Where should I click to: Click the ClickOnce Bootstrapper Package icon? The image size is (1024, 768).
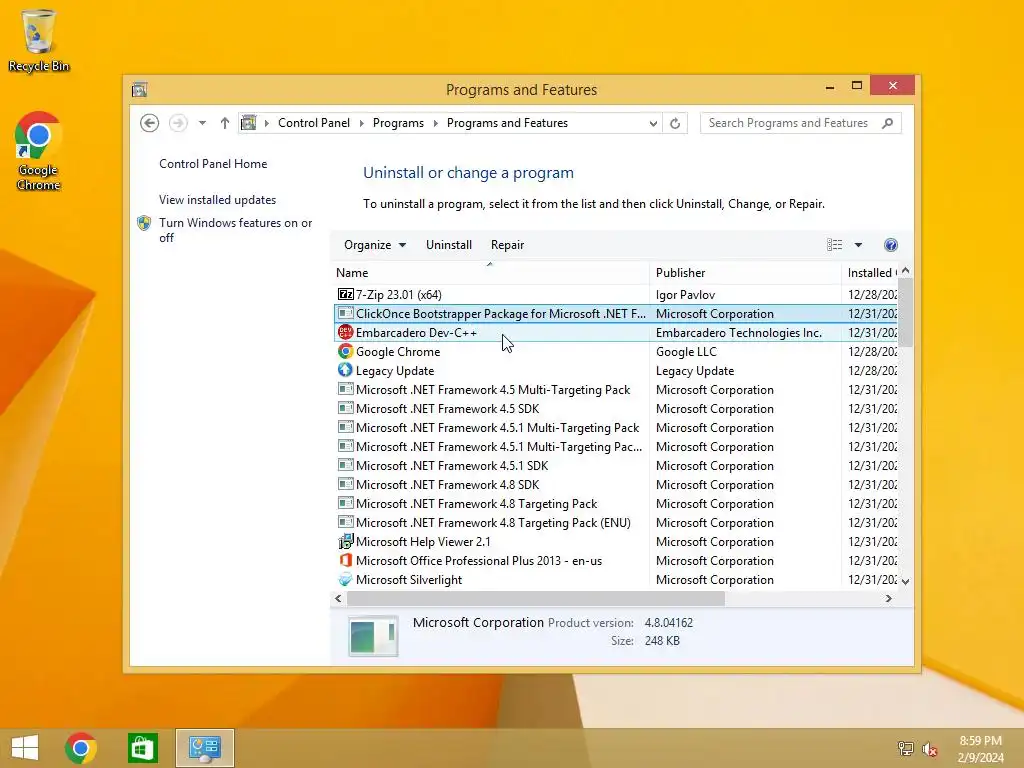point(345,313)
